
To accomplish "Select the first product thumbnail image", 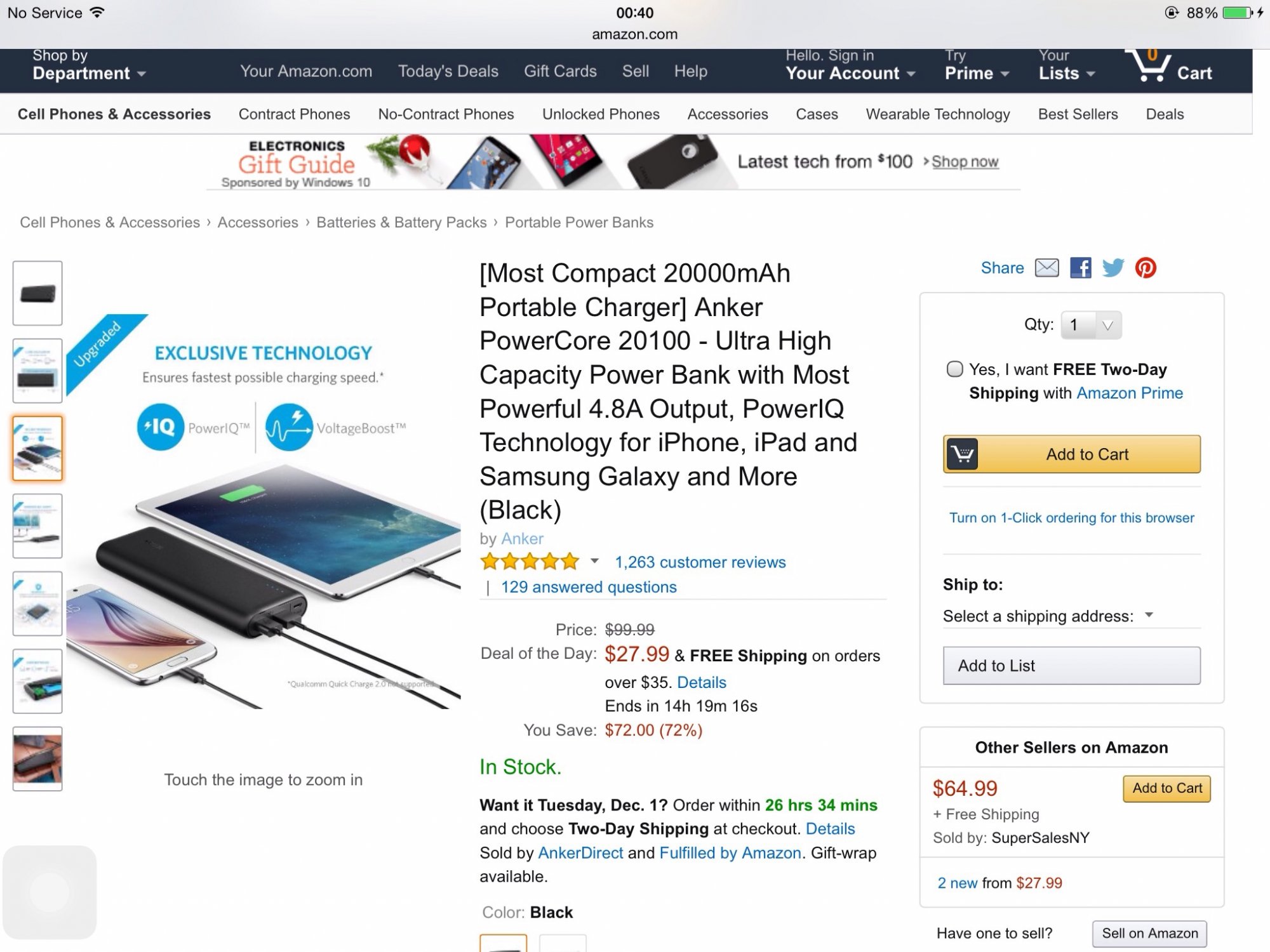I will (37, 293).
